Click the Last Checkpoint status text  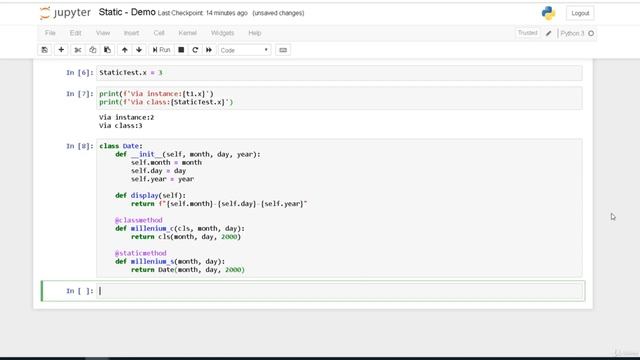click(202, 13)
